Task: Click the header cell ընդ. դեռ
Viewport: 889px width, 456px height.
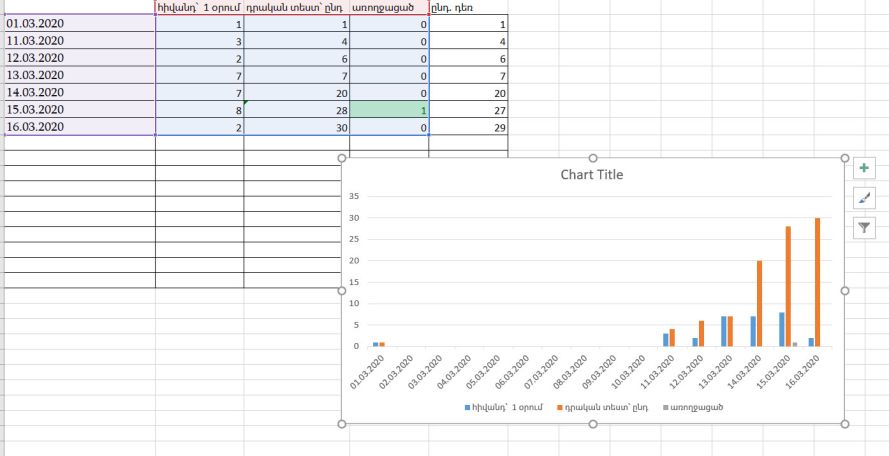Action: (468, 7)
